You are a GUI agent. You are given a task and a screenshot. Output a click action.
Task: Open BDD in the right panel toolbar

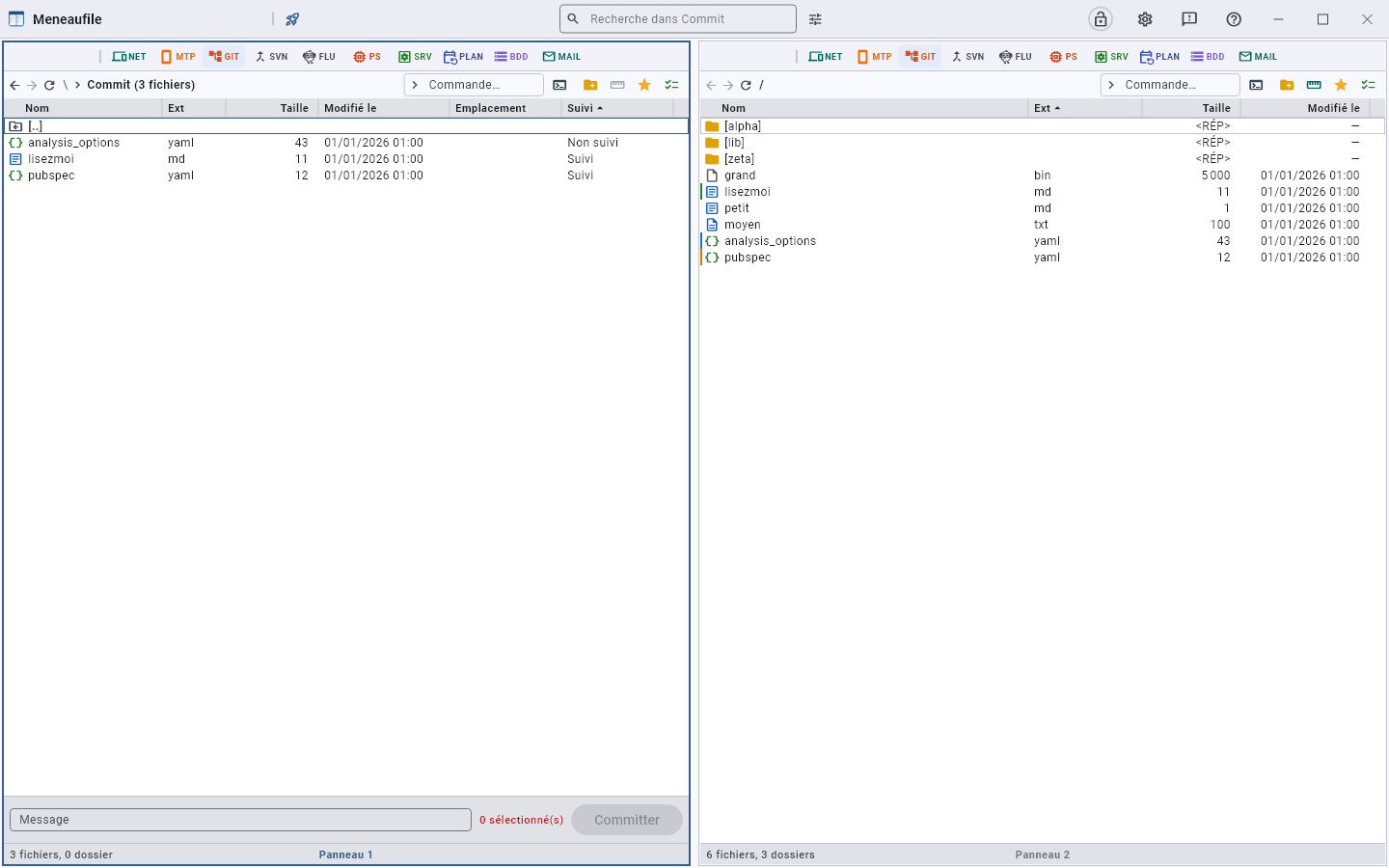click(x=1208, y=57)
